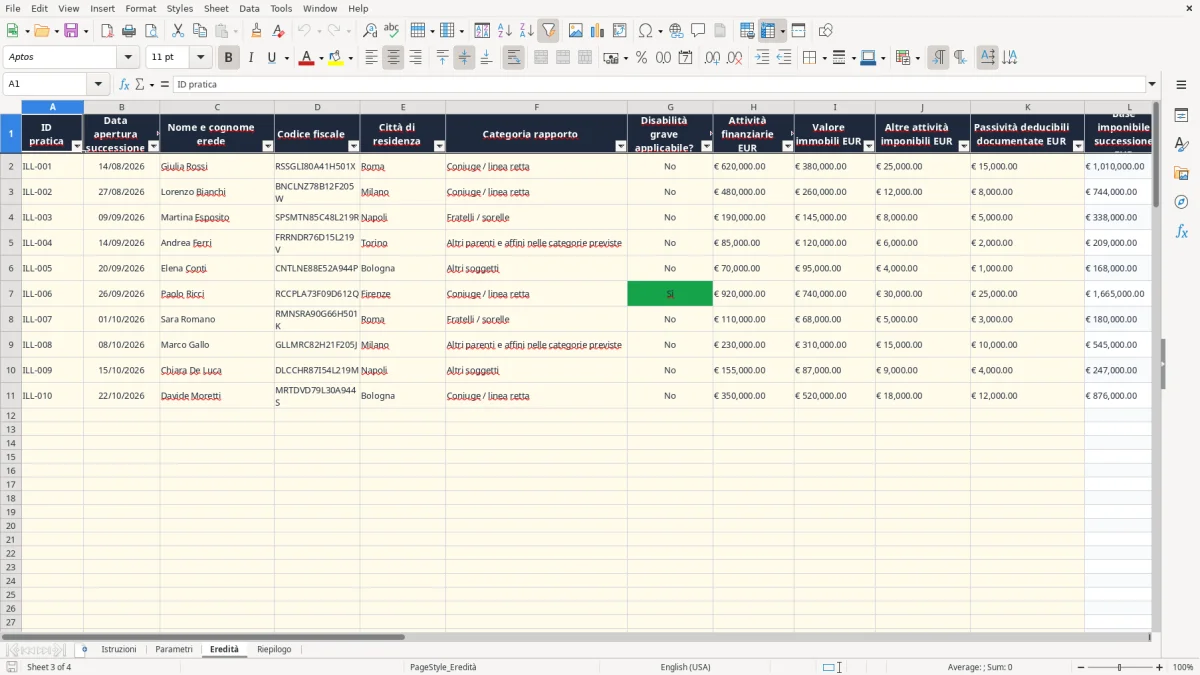Click the Copy icon
The width and height of the screenshot is (1200, 675).
(200, 31)
